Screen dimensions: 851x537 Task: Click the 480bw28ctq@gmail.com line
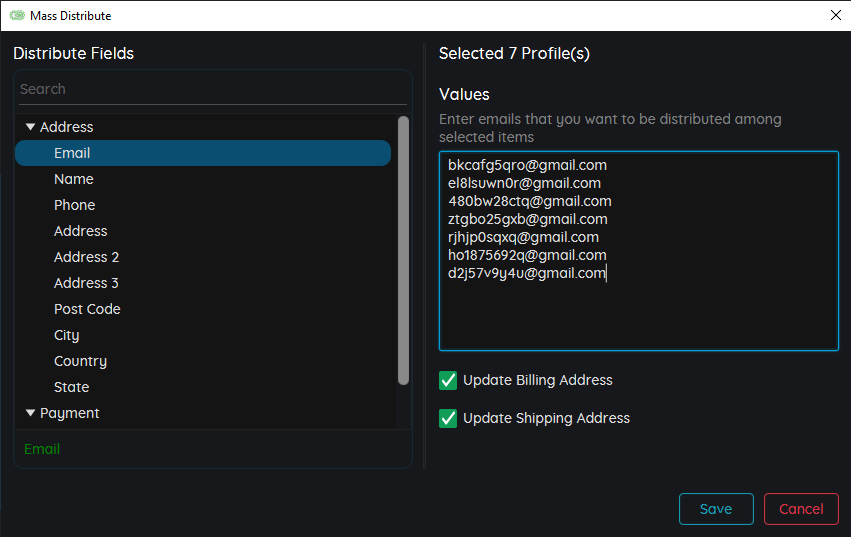pyautogui.click(x=530, y=201)
